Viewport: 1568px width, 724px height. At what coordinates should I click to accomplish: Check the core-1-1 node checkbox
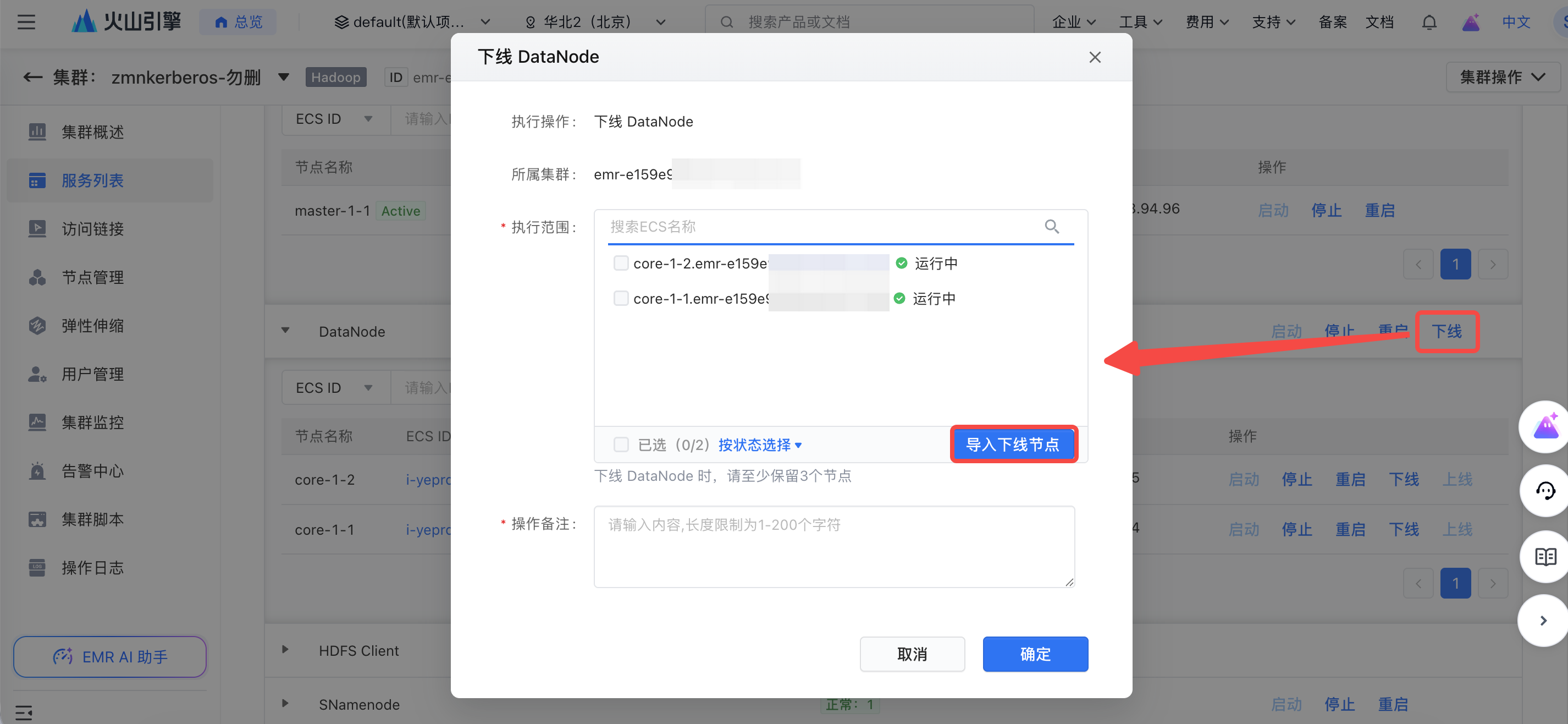click(x=620, y=298)
